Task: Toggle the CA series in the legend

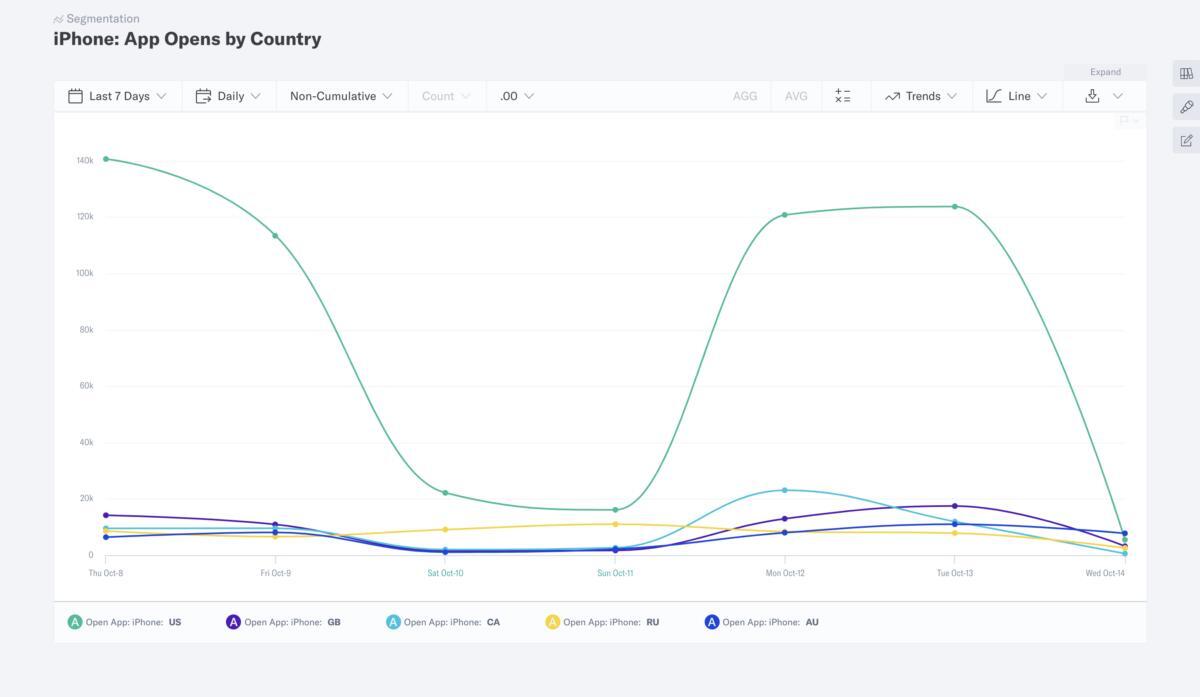Action: coord(443,622)
